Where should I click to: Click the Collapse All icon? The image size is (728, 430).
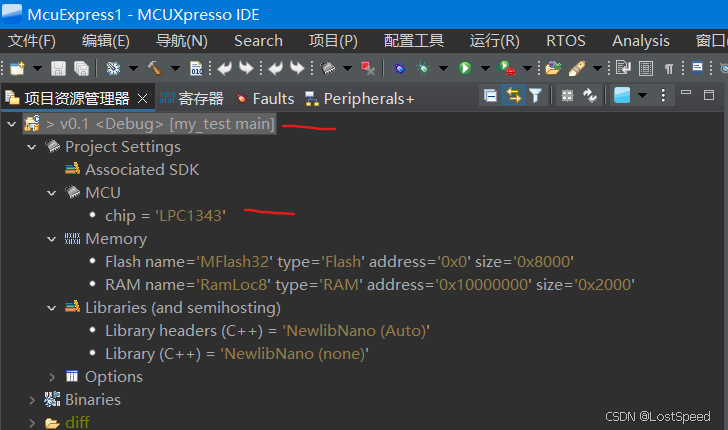(x=490, y=96)
